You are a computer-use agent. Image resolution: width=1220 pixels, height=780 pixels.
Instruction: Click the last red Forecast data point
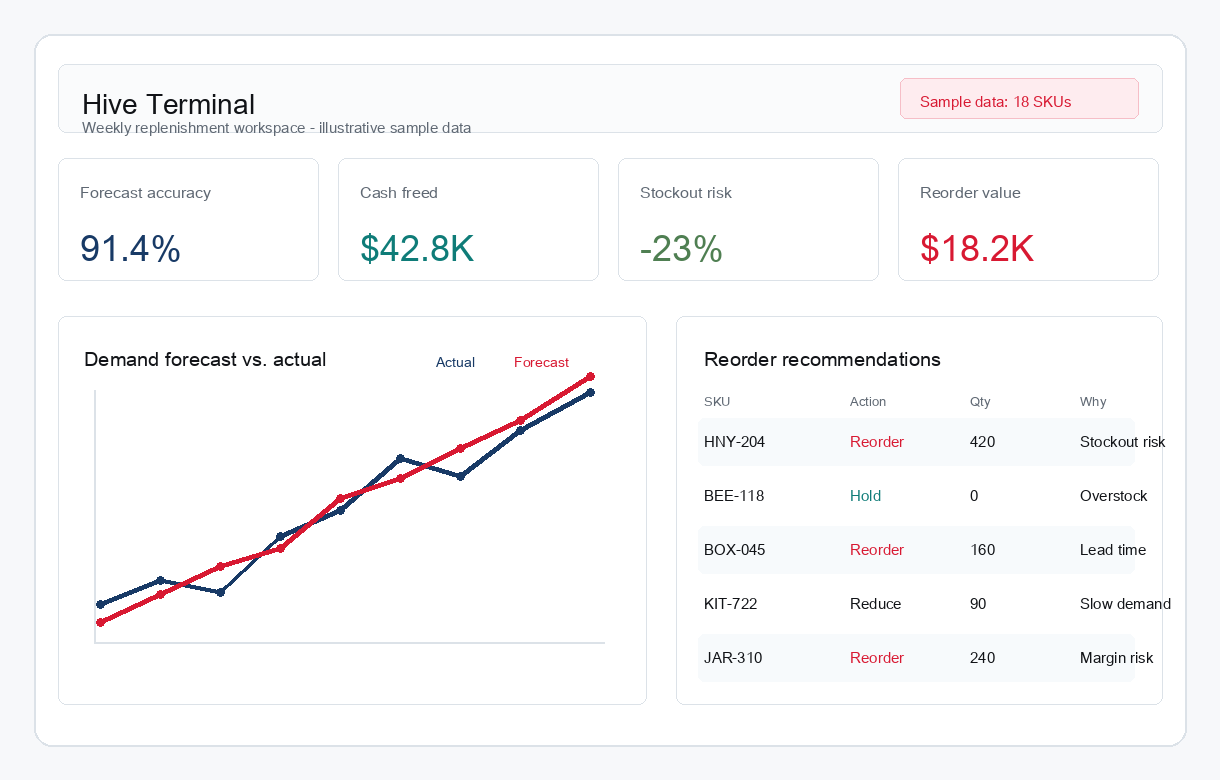[590, 377]
